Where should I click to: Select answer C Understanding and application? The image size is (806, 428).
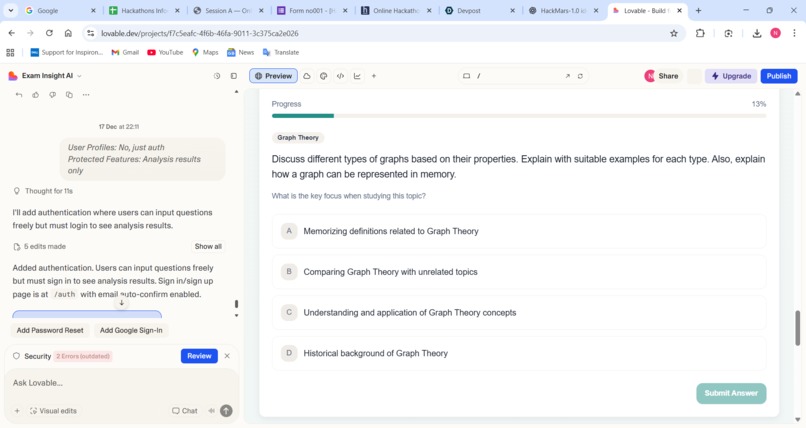pyautogui.click(x=519, y=312)
